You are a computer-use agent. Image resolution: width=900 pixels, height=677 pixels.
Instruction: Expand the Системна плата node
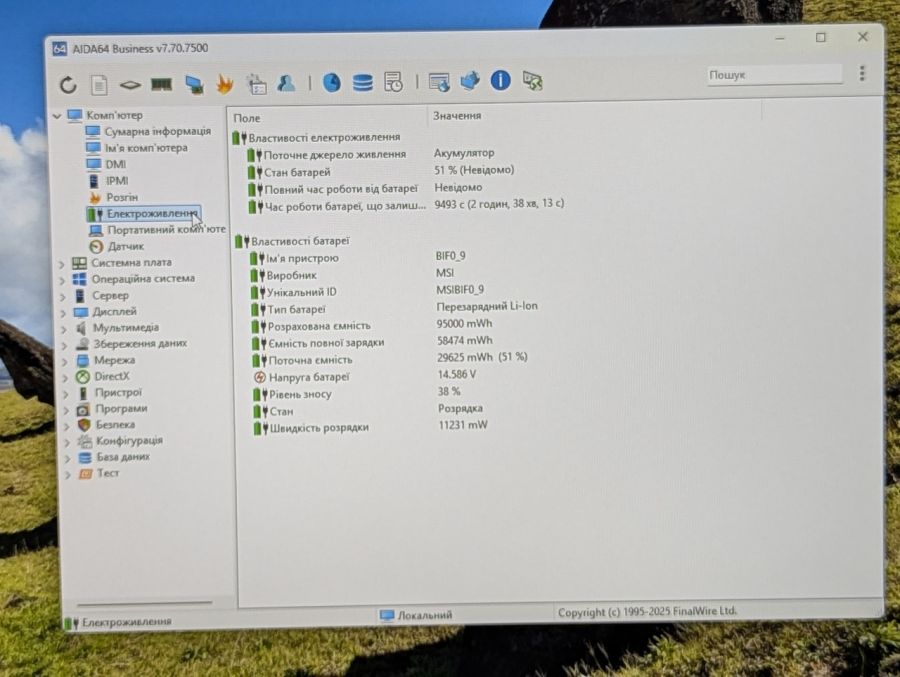pos(62,264)
